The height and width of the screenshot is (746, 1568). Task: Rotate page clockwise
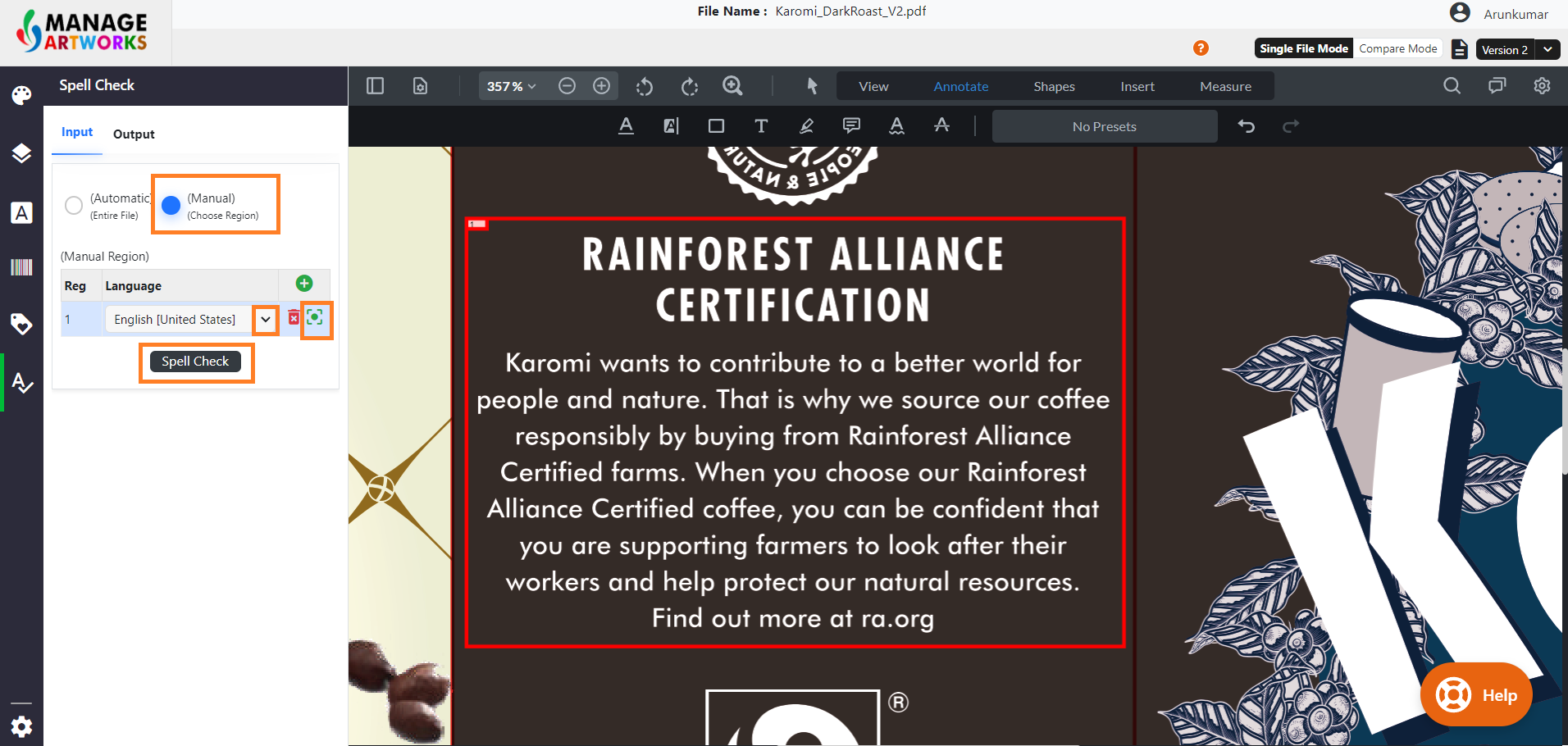[690, 86]
